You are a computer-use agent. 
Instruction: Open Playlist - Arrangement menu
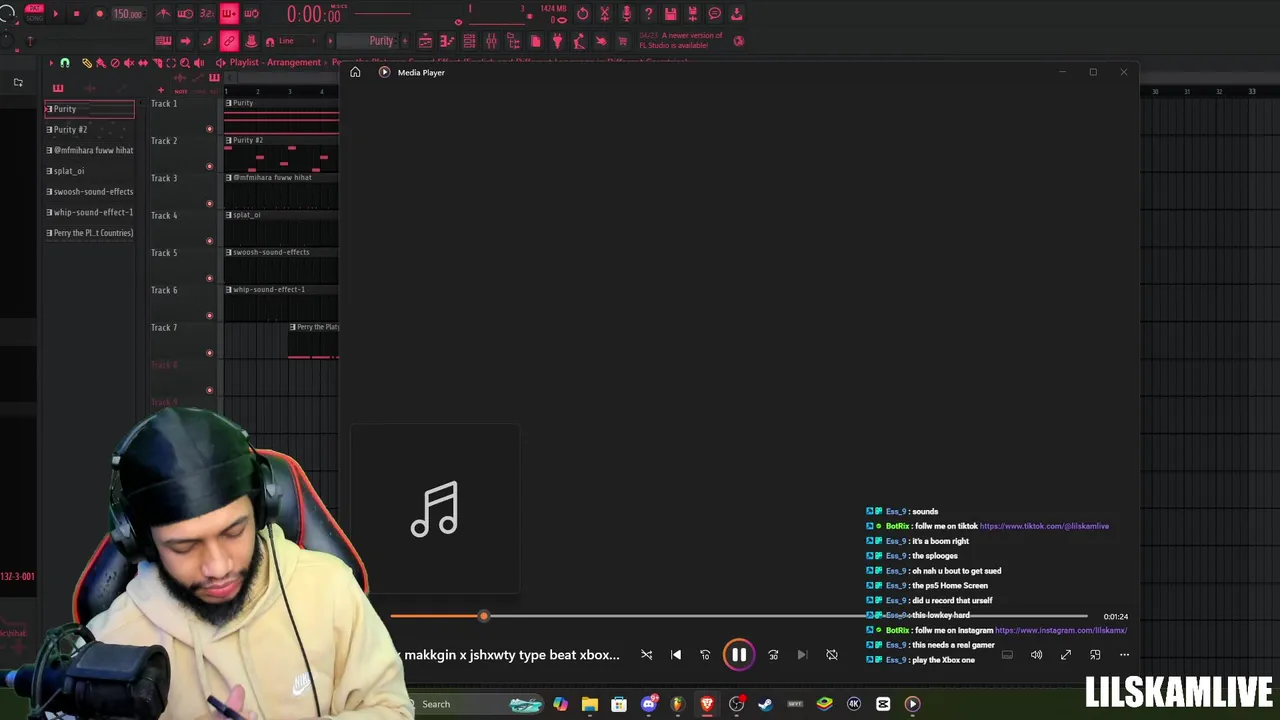click(x=275, y=62)
